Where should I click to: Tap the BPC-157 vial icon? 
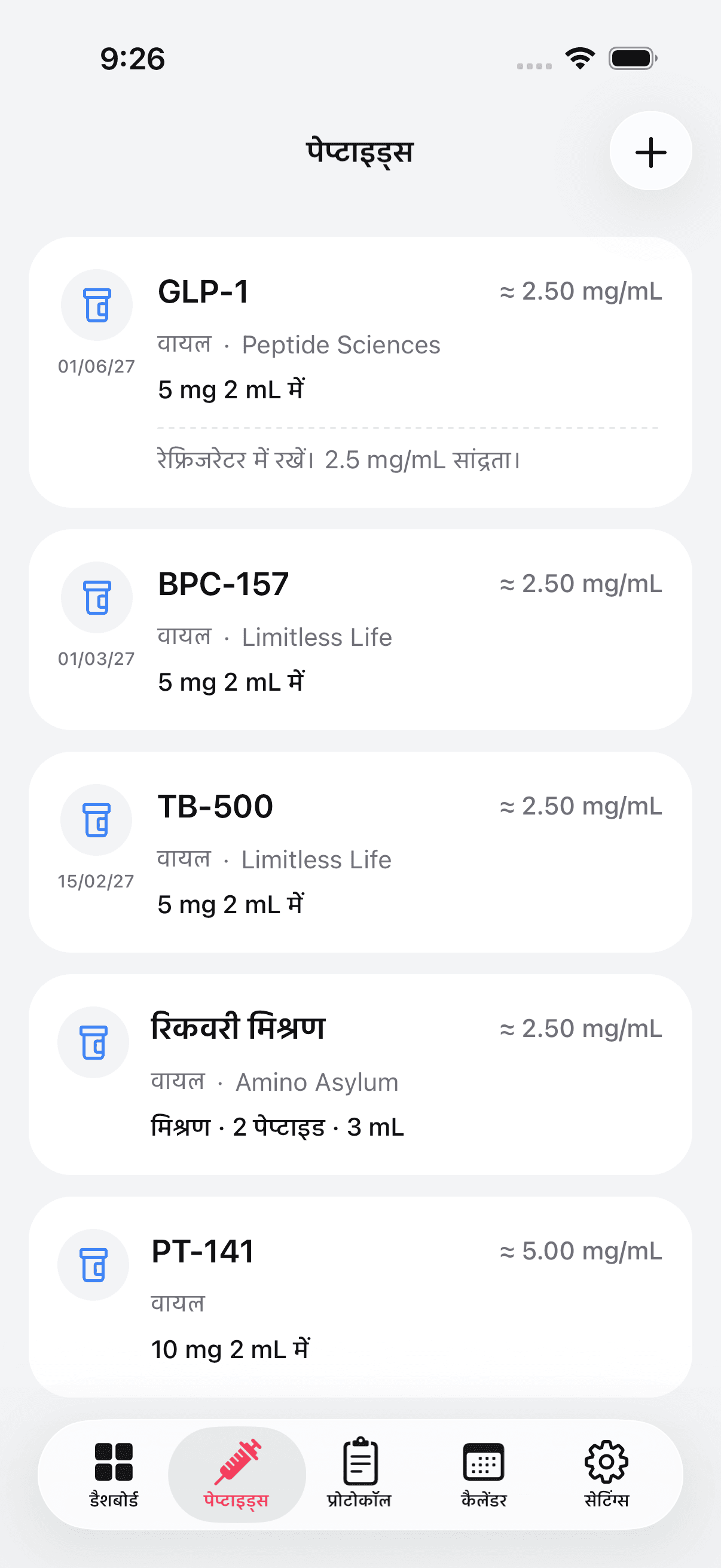[x=97, y=597]
